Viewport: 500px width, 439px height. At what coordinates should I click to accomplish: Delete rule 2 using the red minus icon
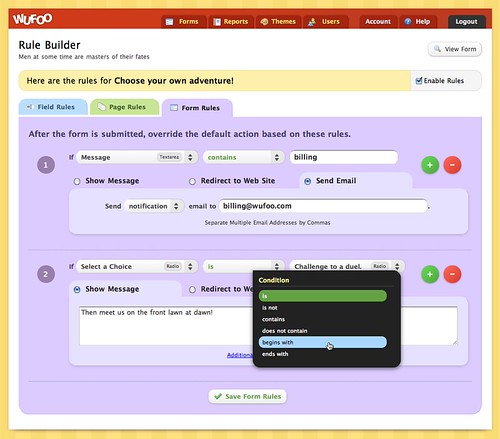pos(452,274)
